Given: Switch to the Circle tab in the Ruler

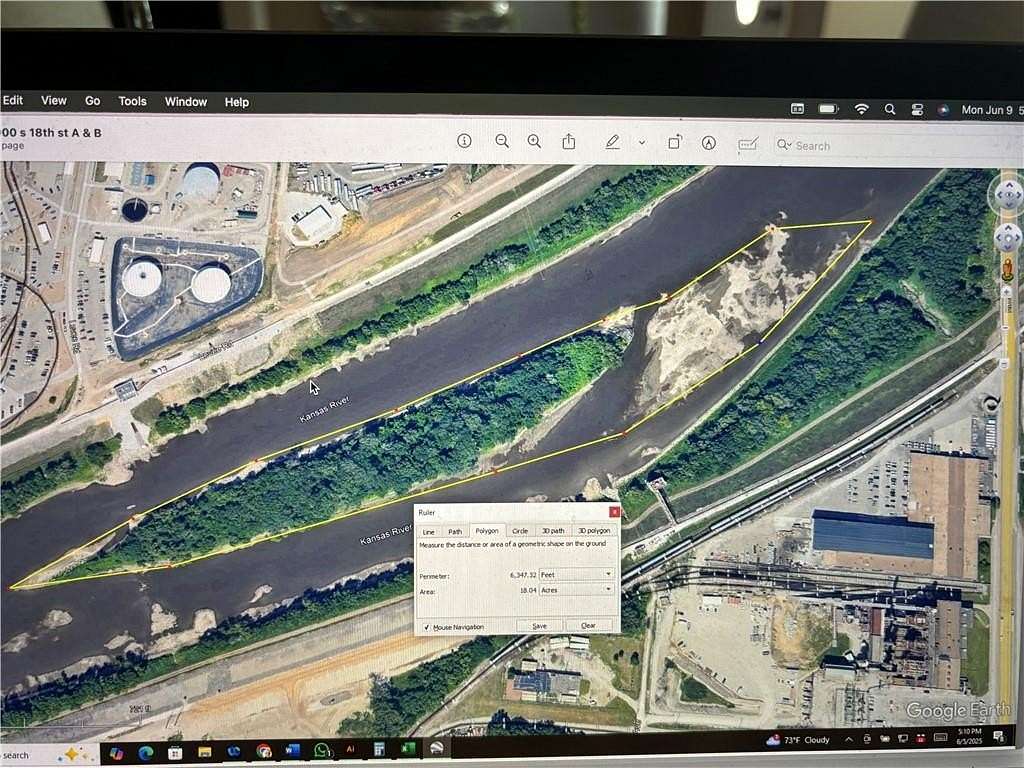Looking at the screenshot, I should [x=520, y=531].
